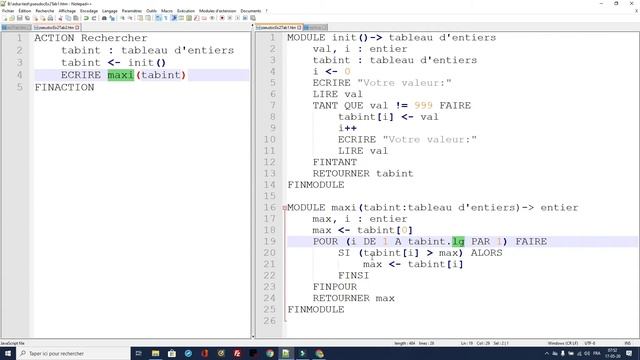Open the Exécution menu
640x360 pixels.
186,11
